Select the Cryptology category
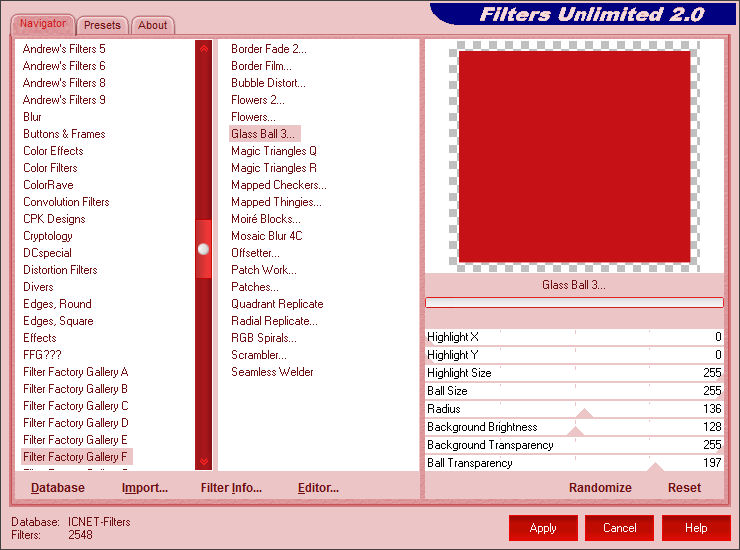Screen dimensions: 740x550 point(48,236)
